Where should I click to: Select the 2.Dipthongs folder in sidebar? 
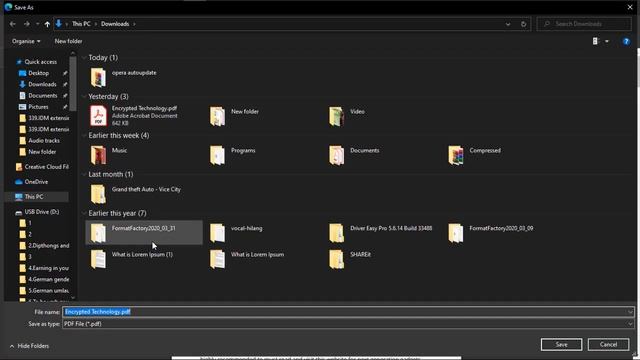pyautogui.click(x=49, y=246)
